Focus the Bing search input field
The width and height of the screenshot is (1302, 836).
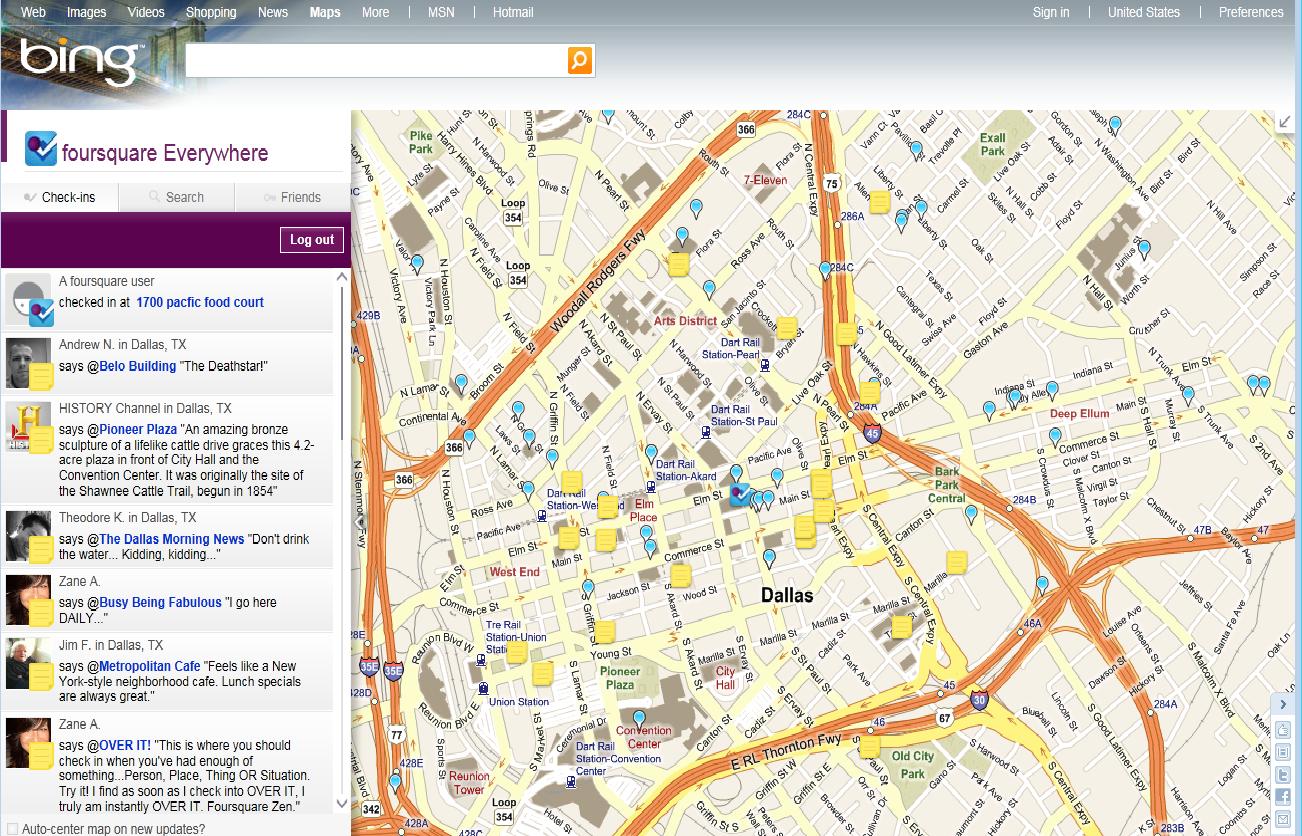[x=376, y=60]
